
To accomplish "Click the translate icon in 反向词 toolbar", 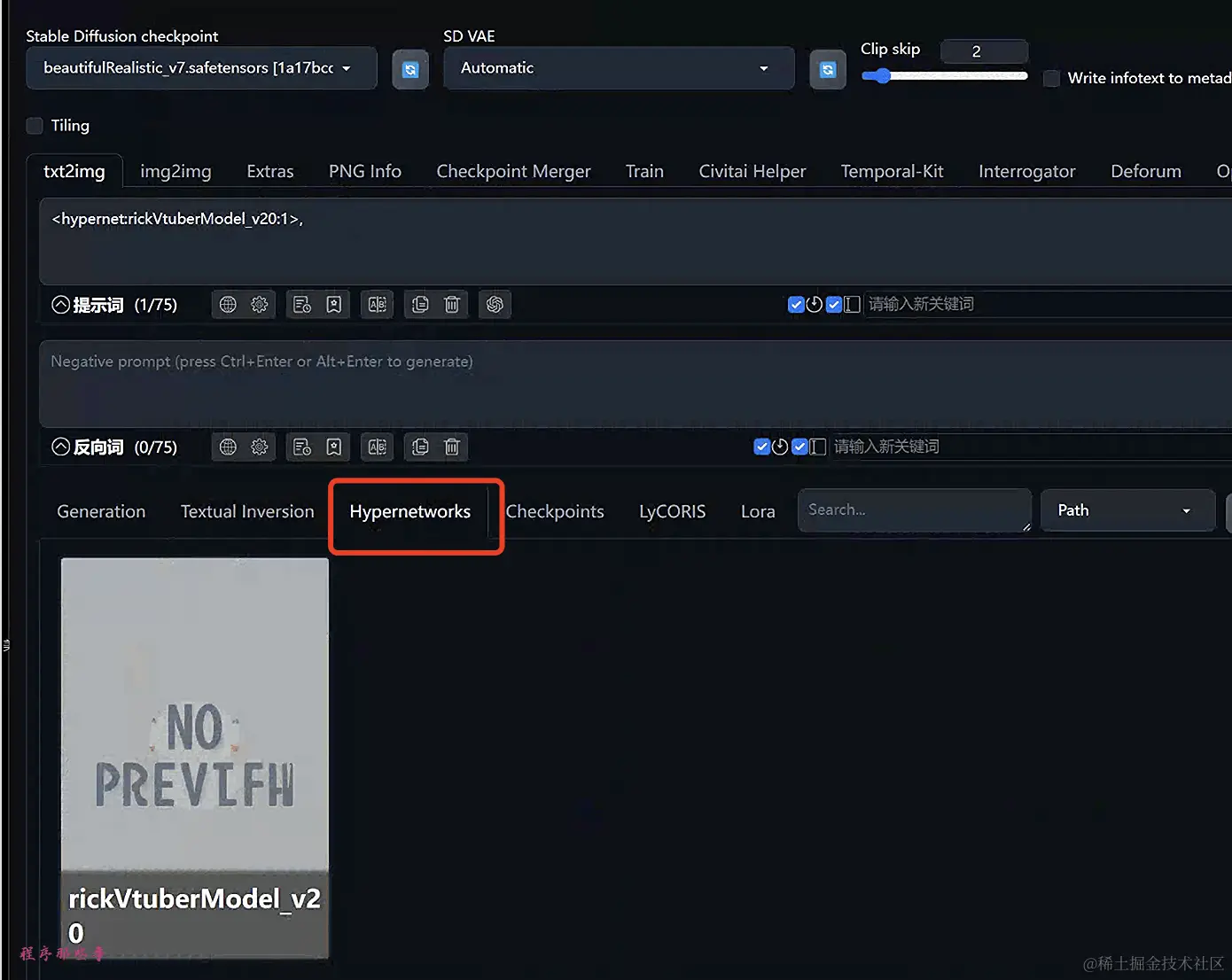I will (378, 447).
